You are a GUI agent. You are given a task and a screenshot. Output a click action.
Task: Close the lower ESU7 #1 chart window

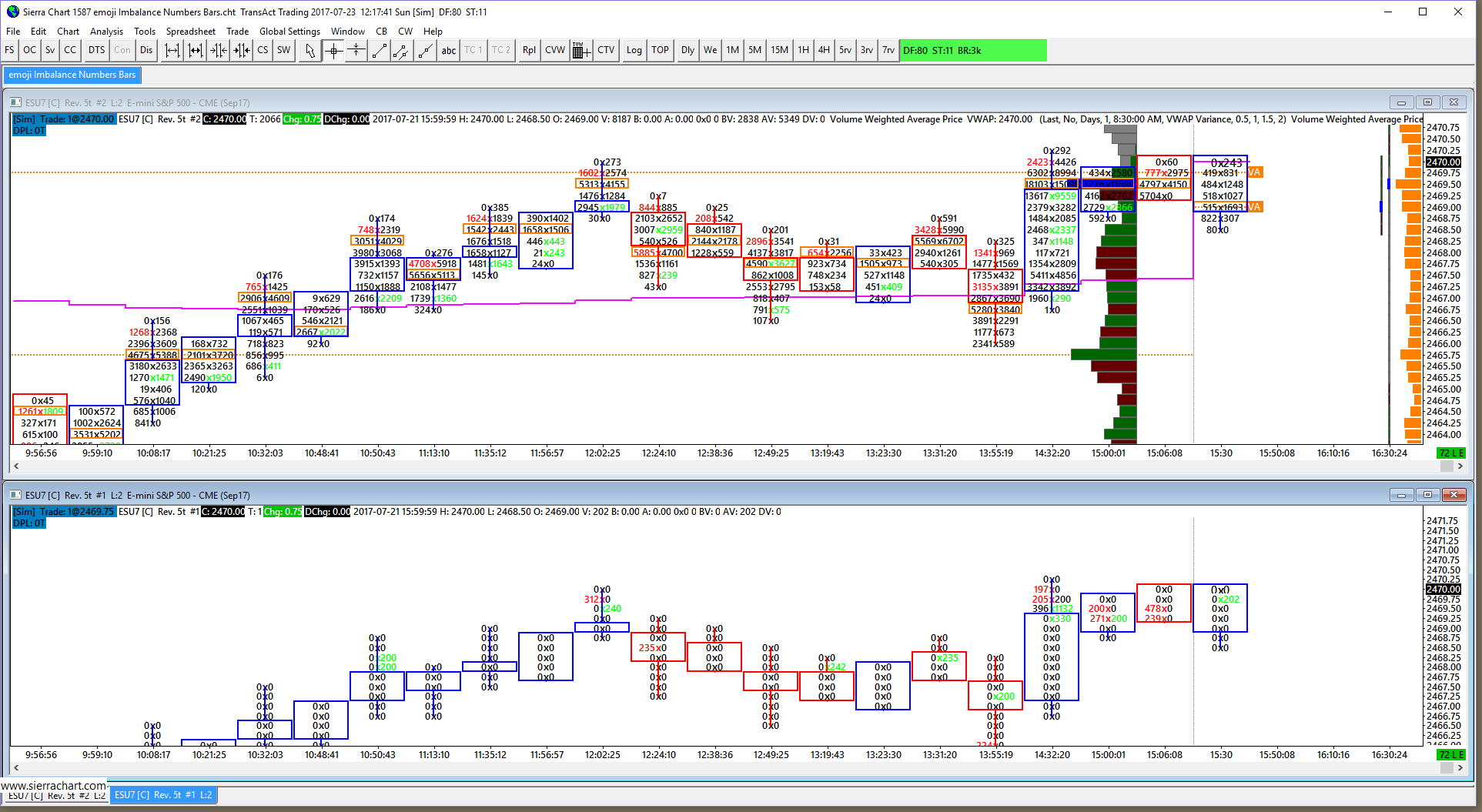(x=1454, y=495)
